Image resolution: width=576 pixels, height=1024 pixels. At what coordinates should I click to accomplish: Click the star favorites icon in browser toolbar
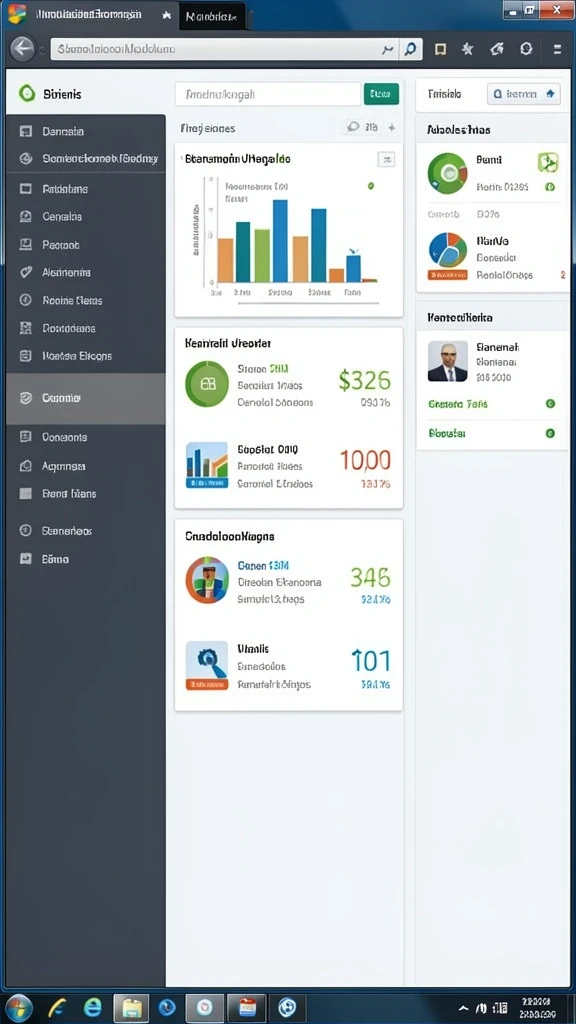pos(468,49)
